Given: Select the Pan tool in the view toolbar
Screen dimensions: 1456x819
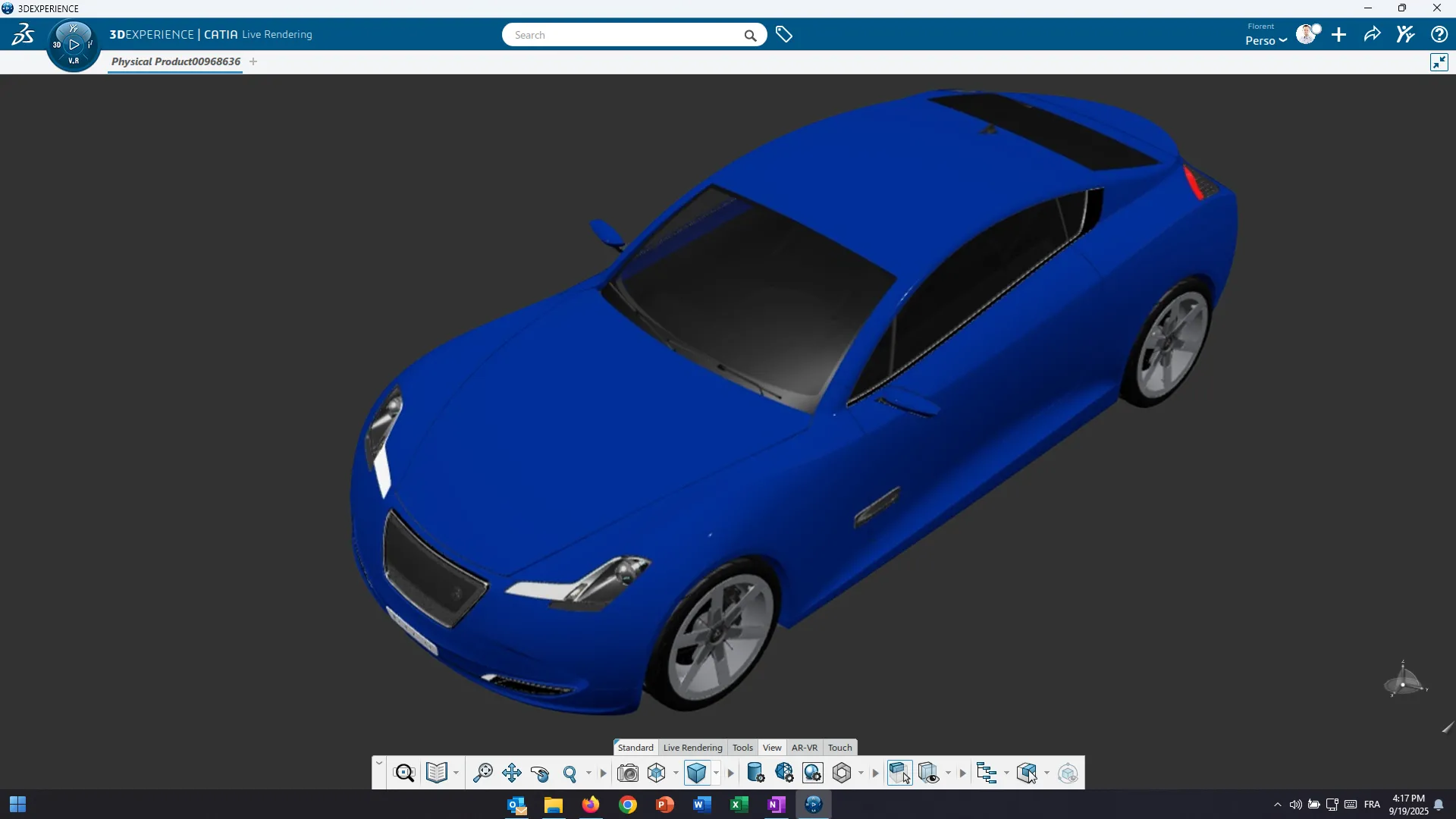Looking at the screenshot, I should pos(512,773).
